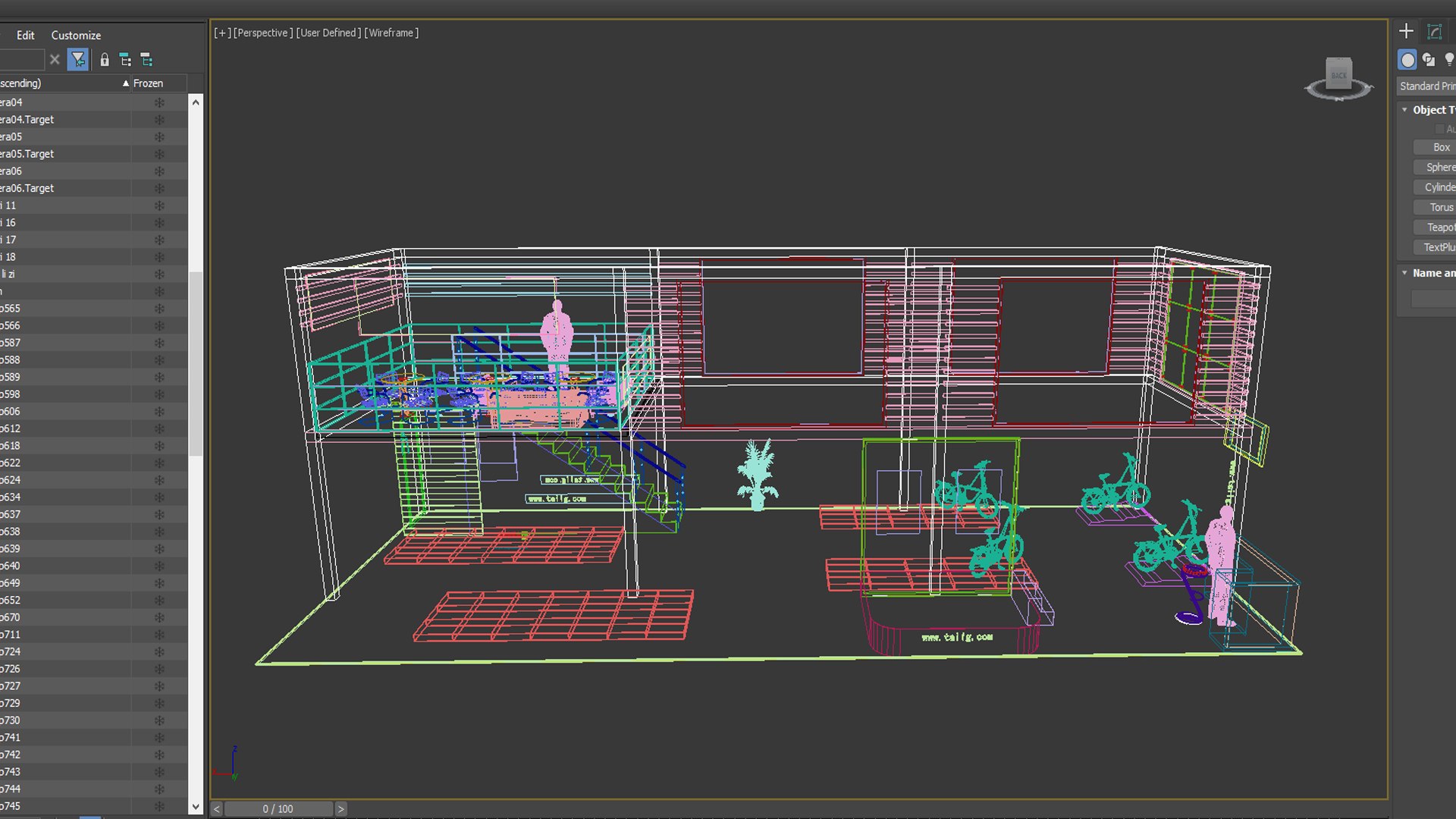
Task: Open the Customize menu
Action: (76, 35)
